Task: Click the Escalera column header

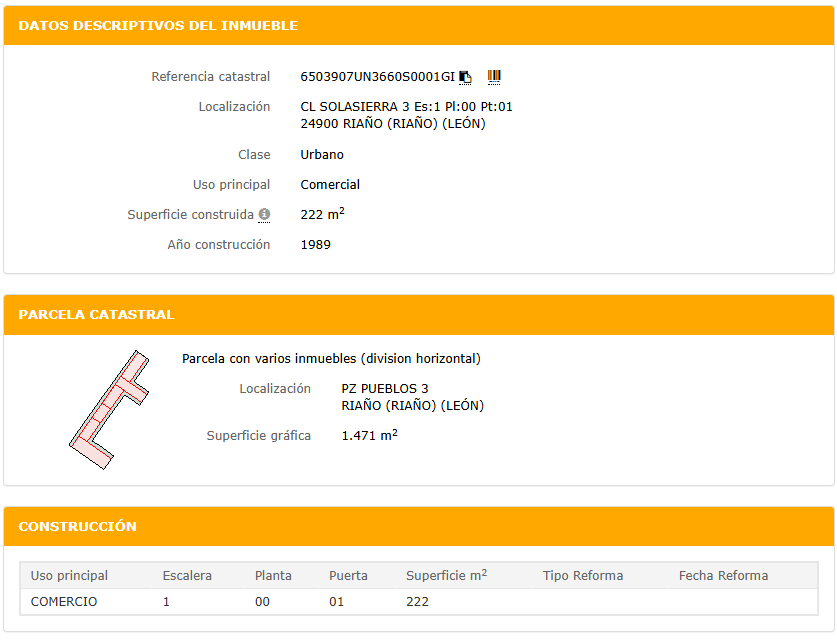Action: pyautogui.click(x=187, y=576)
